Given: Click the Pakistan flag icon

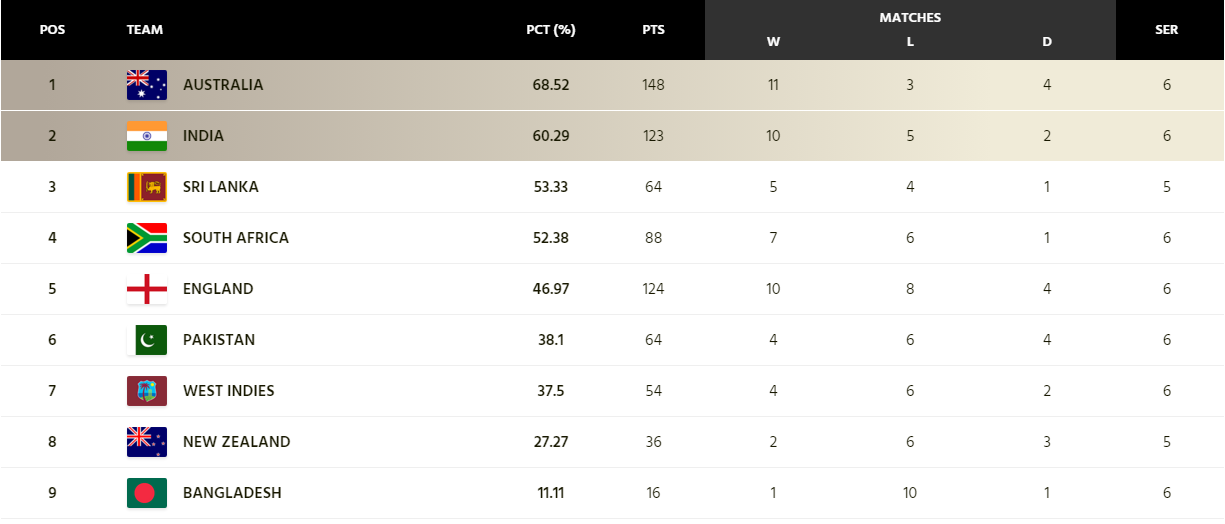Looking at the screenshot, I should 147,340.
